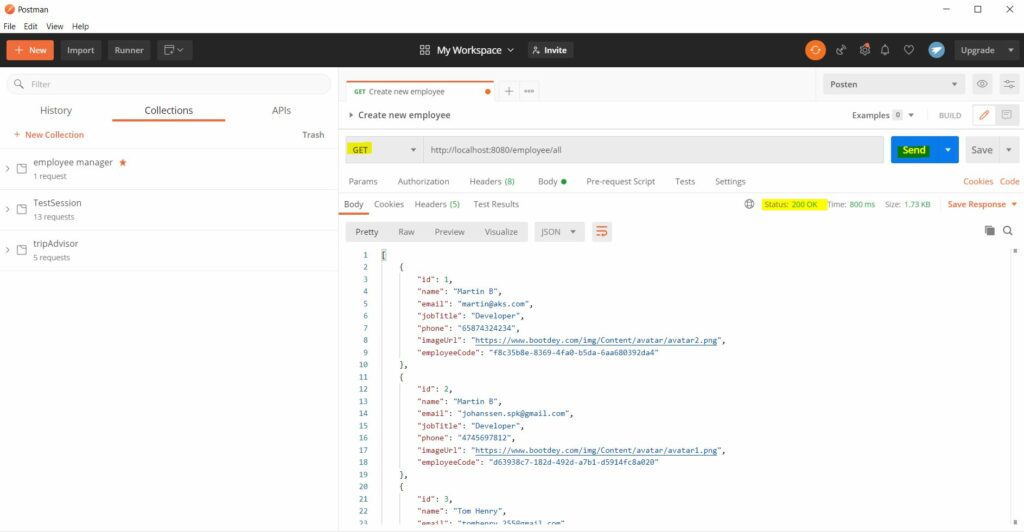This screenshot has width=1024, height=532.
Task: Click the open new window icon button
Action: (174, 50)
